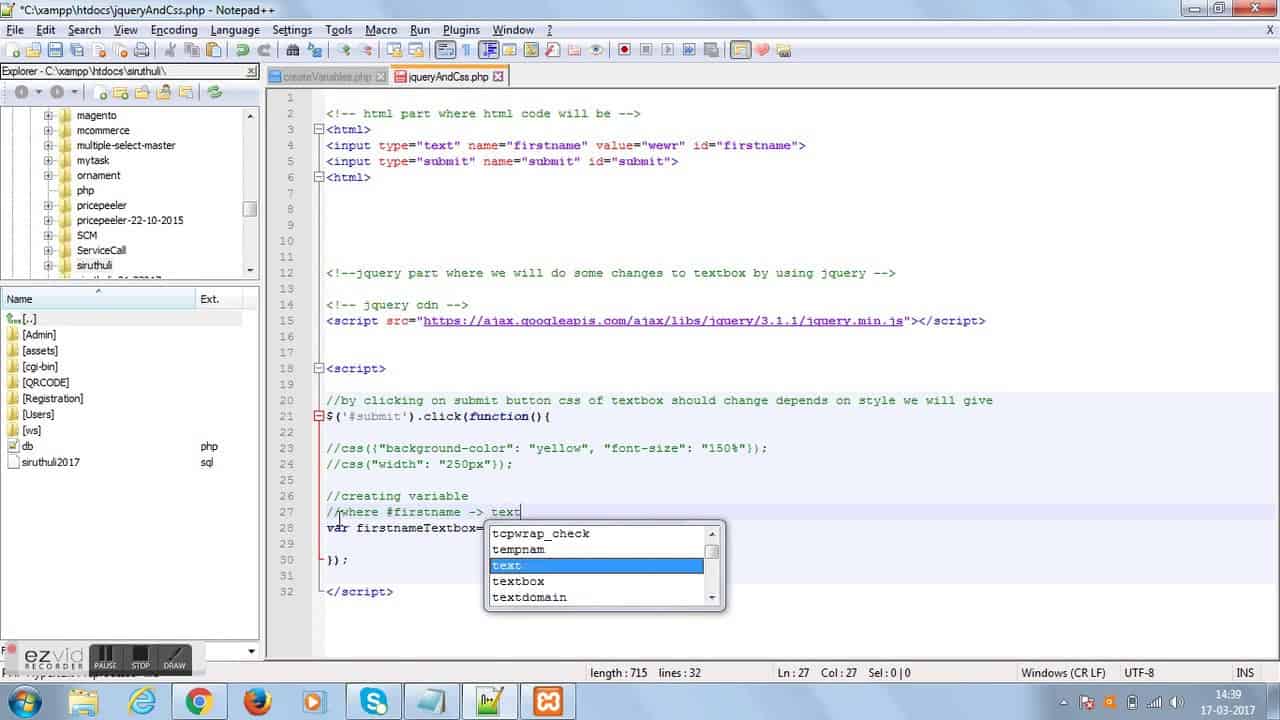Expand the multiple-select-master tree node

pos(48,146)
